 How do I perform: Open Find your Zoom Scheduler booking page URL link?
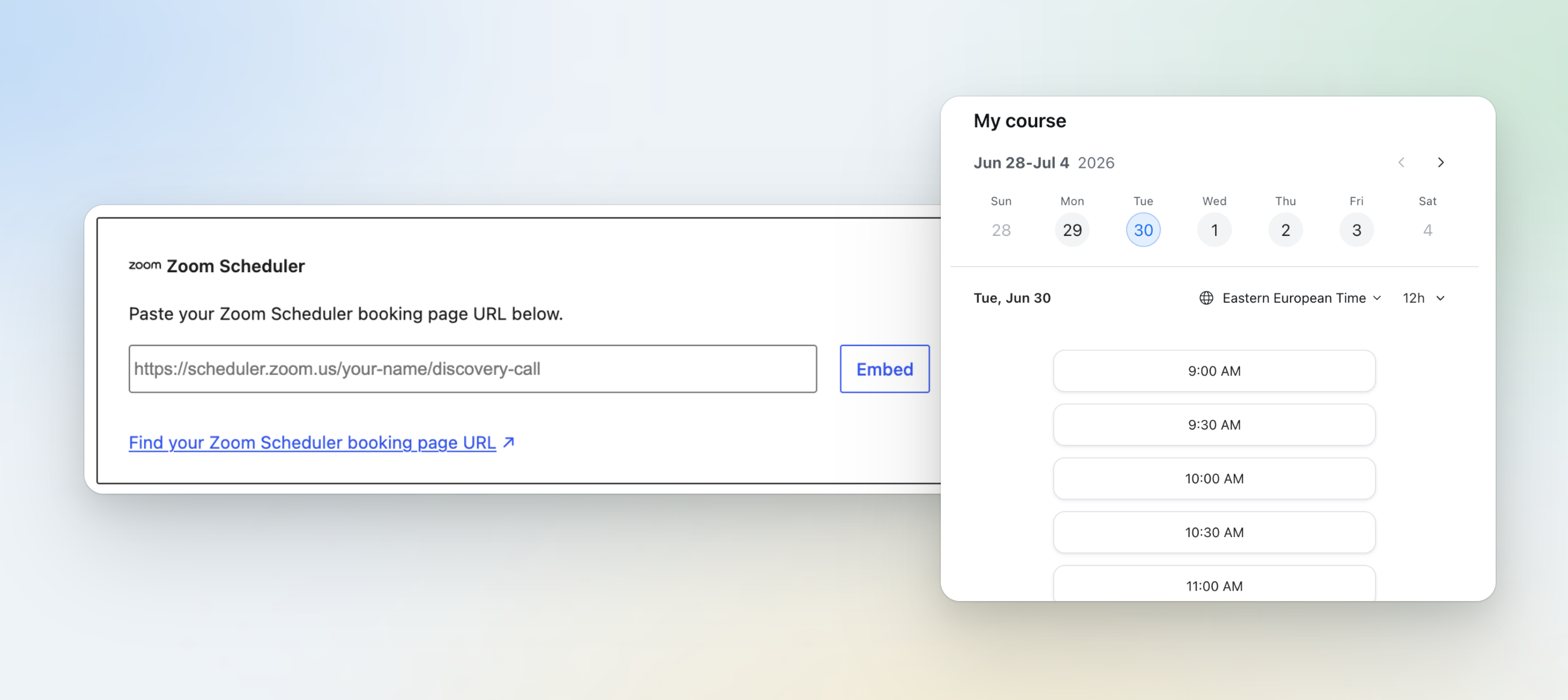[x=312, y=443]
